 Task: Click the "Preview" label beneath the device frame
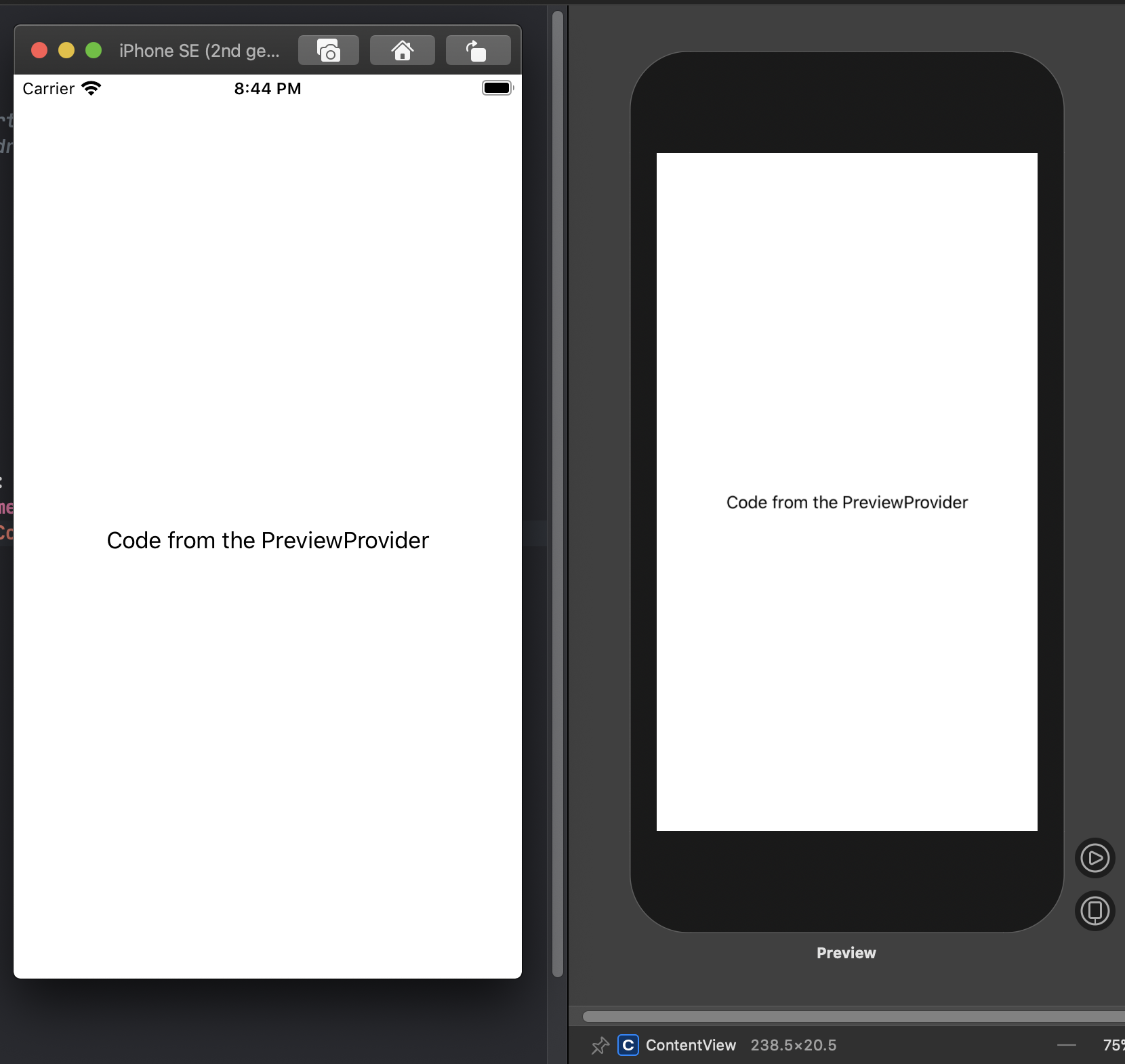[846, 952]
